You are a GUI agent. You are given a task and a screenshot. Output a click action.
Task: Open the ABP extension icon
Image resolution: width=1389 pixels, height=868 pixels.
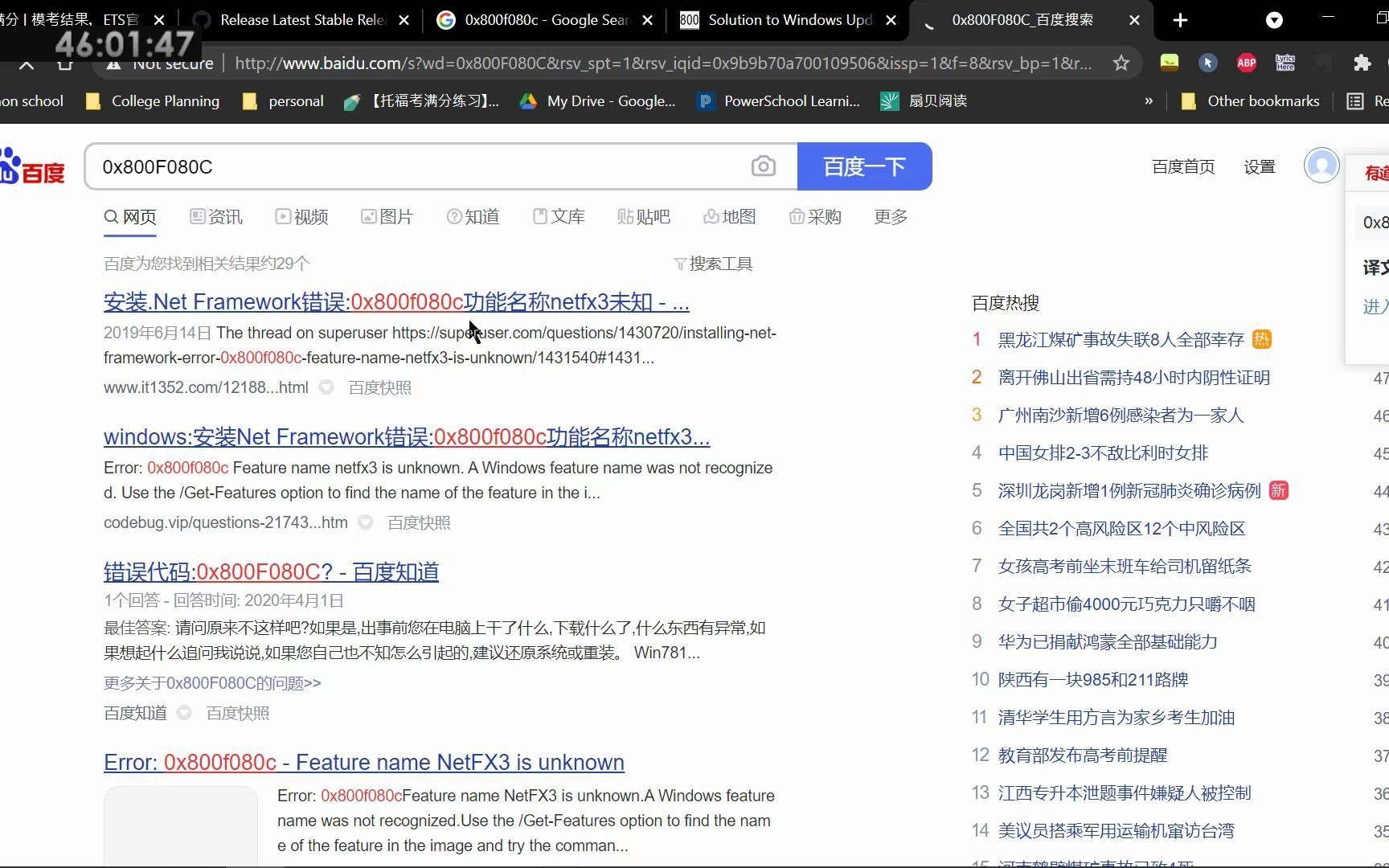pyautogui.click(x=1247, y=63)
